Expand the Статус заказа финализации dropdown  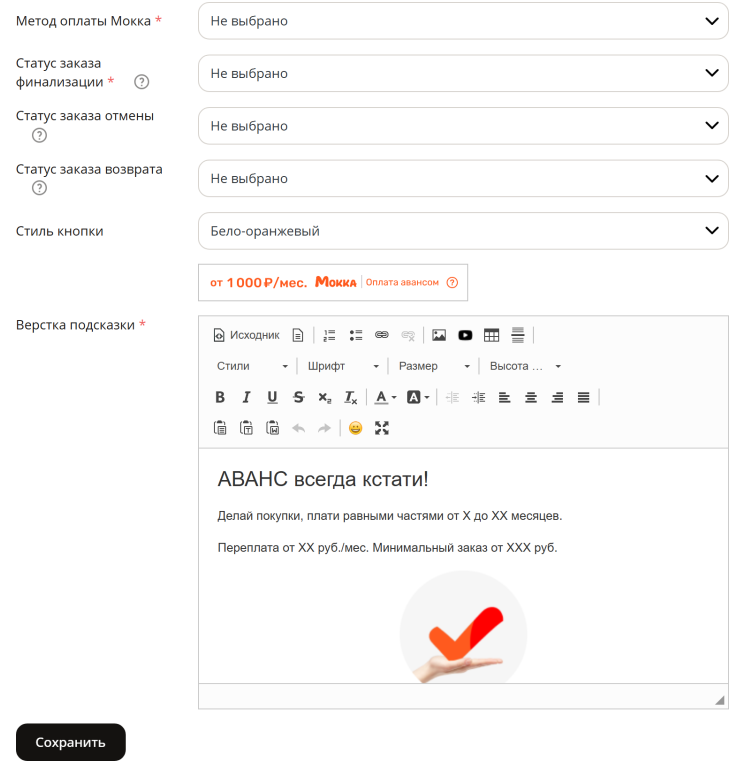[x=463, y=73]
